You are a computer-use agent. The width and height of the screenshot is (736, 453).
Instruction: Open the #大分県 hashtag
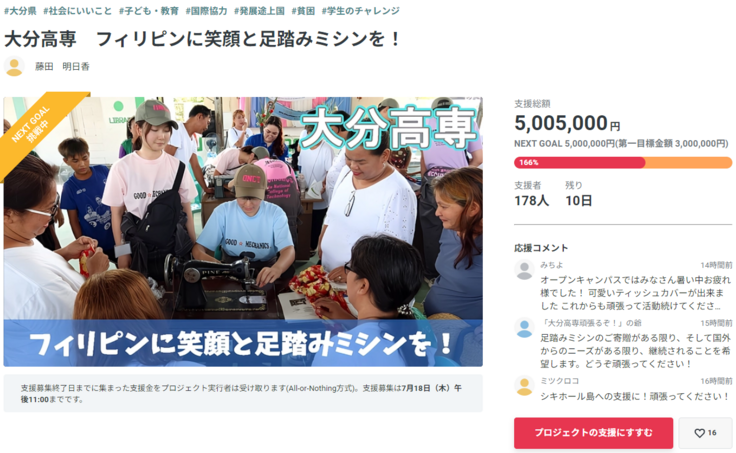tap(20, 11)
